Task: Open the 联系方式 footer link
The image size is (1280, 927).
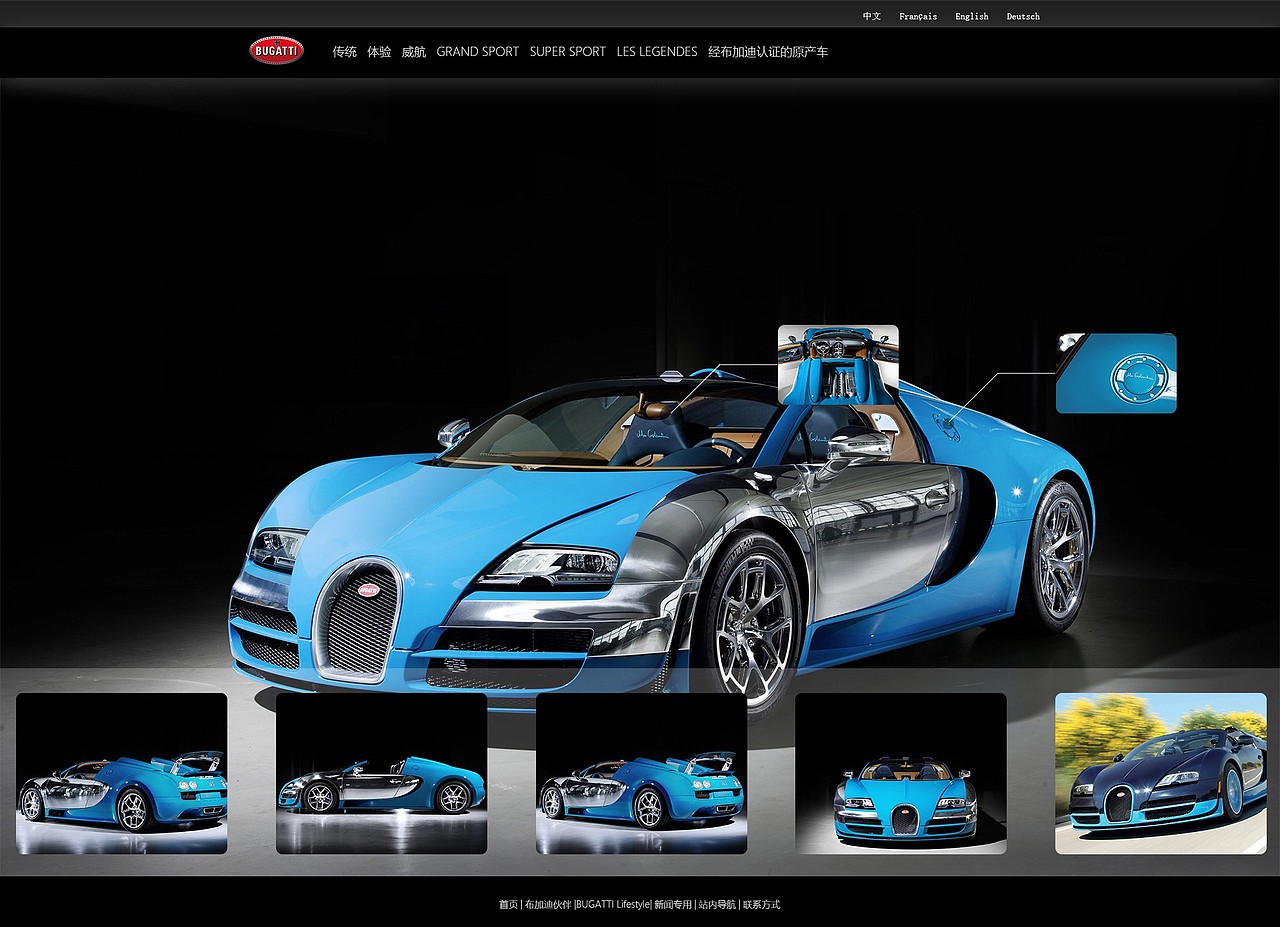Action: [x=761, y=904]
